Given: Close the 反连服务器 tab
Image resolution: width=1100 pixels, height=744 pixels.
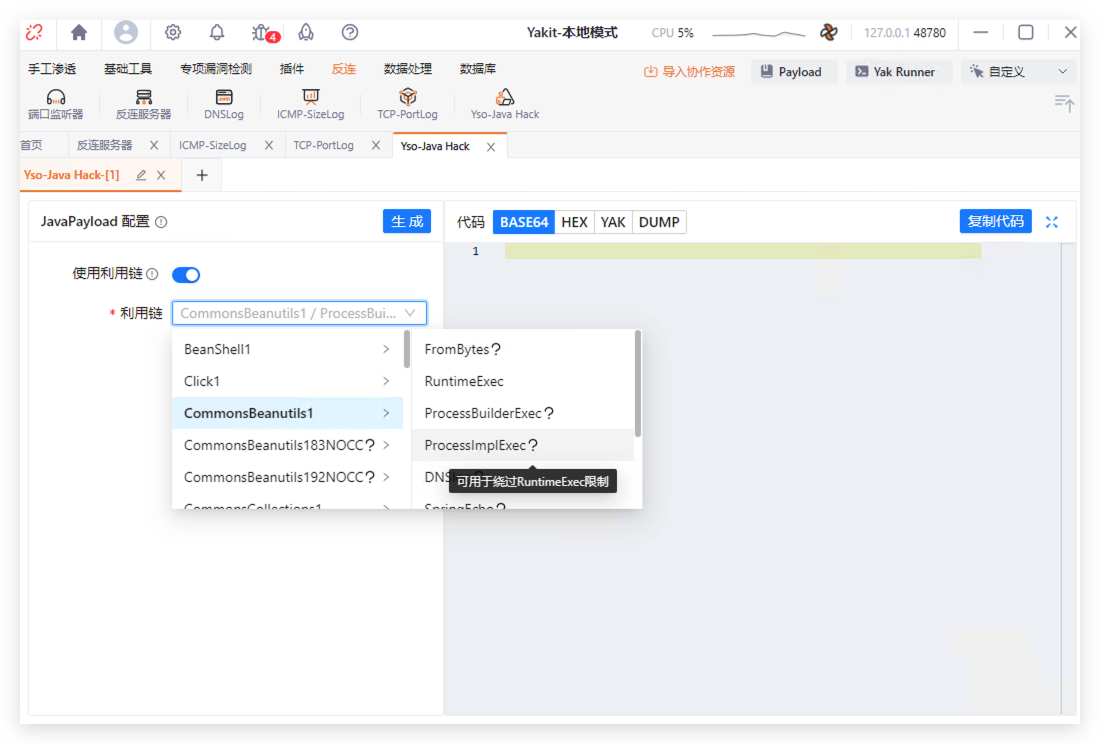Looking at the screenshot, I should coord(154,145).
